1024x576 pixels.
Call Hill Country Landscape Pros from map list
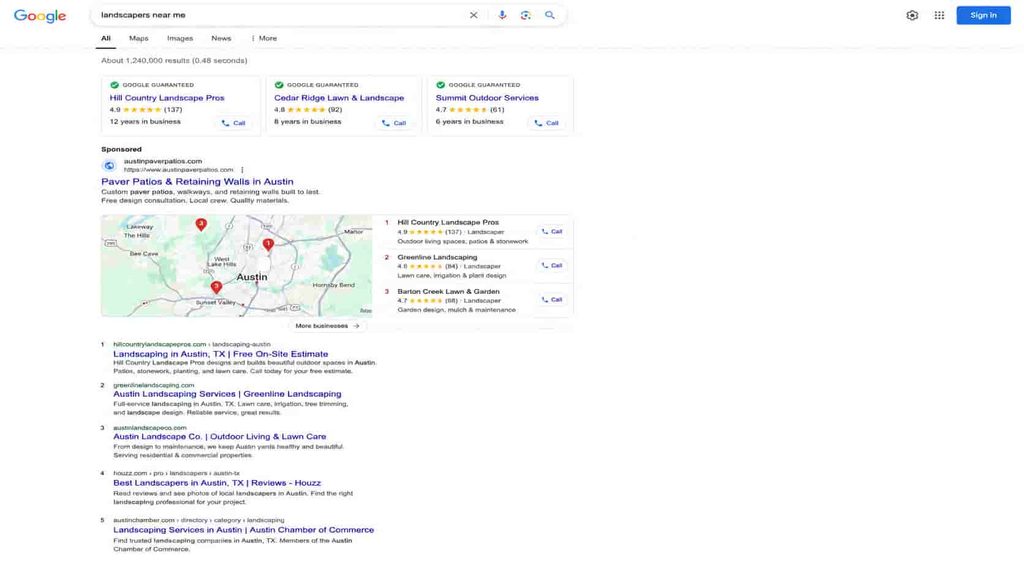point(552,232)
